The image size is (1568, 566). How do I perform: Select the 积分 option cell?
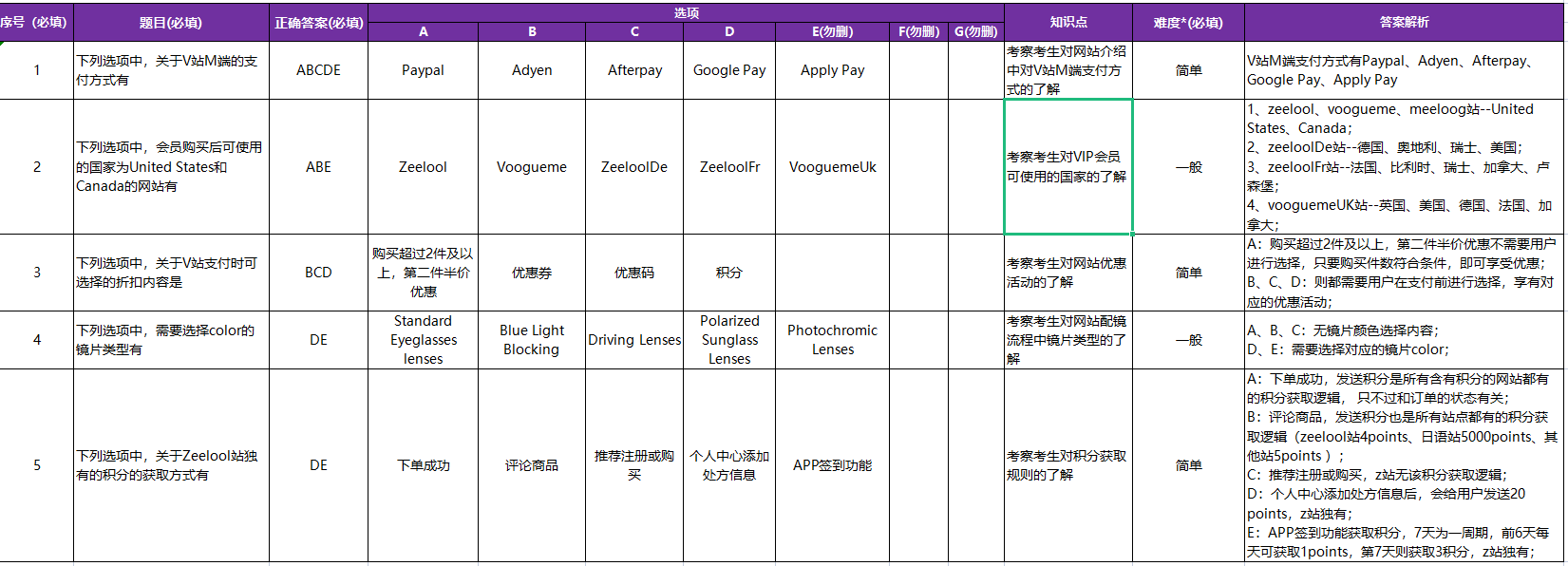(x=729, y=273)
